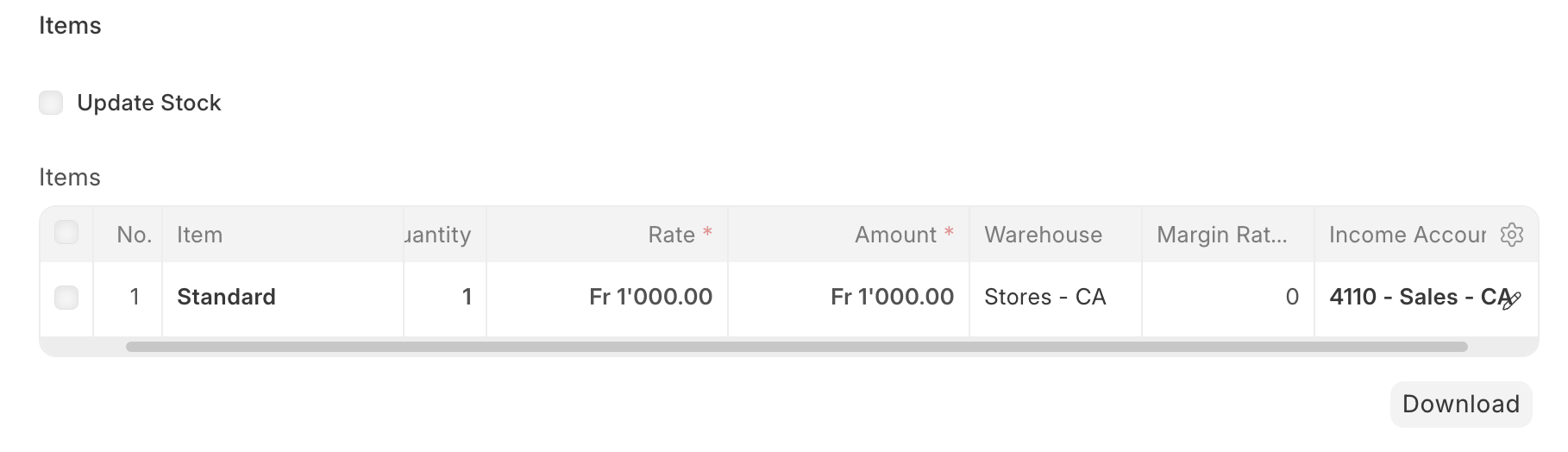
Task: Click the Income Account column header
Action: (x=1406, y=235)
